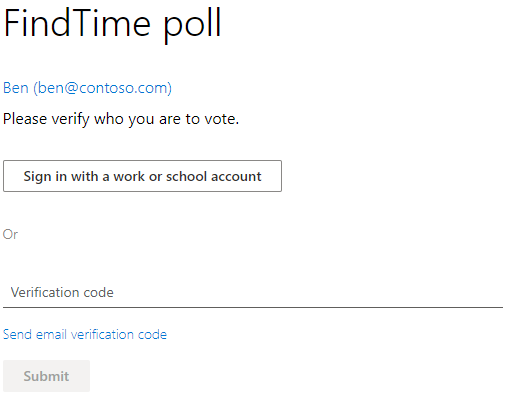The image size is (509, 397).
Task: Choose work or school account sign-in
Action: pos(142,176)
